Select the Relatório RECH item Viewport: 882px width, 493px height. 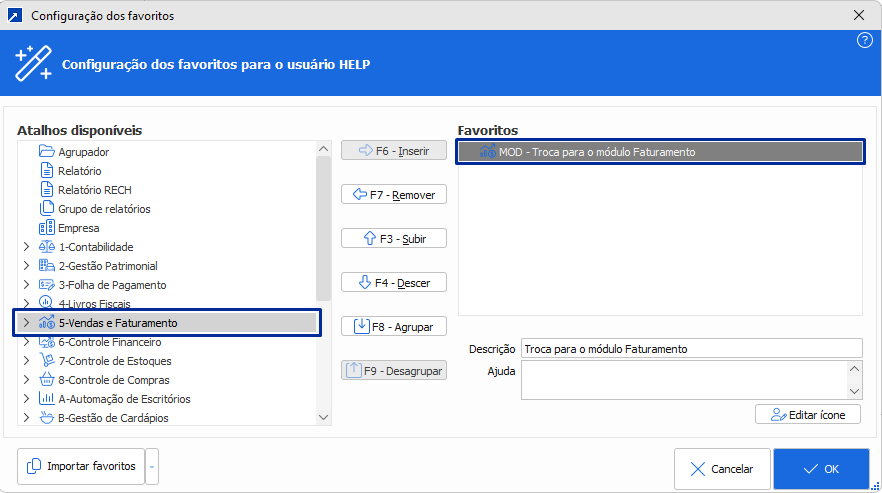click(94, 190)
